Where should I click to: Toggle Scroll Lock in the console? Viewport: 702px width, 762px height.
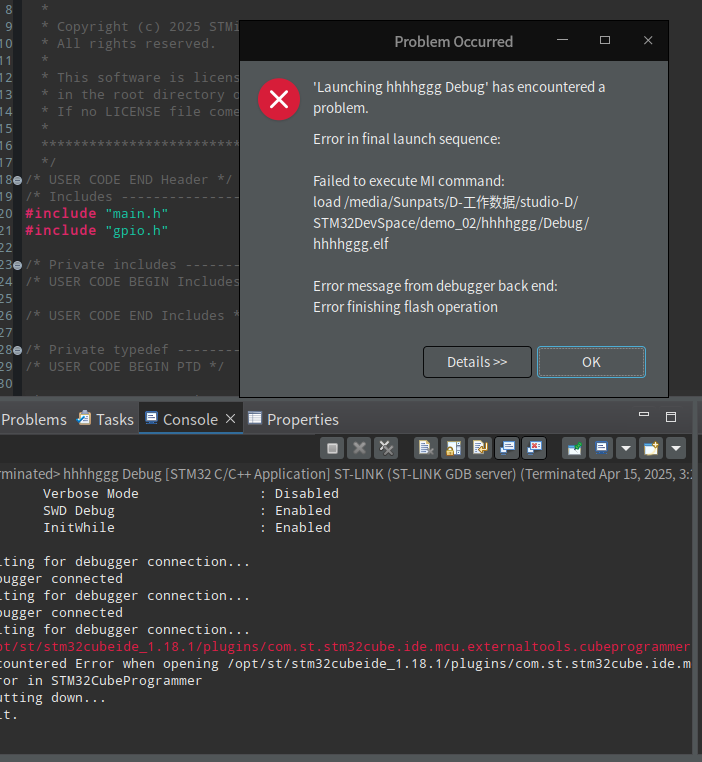click(x=453, y=448)
